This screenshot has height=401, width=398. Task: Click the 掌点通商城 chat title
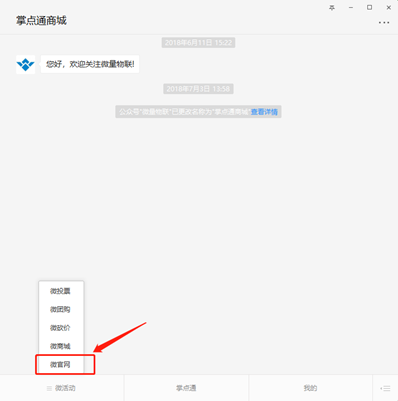coord(41,21)
